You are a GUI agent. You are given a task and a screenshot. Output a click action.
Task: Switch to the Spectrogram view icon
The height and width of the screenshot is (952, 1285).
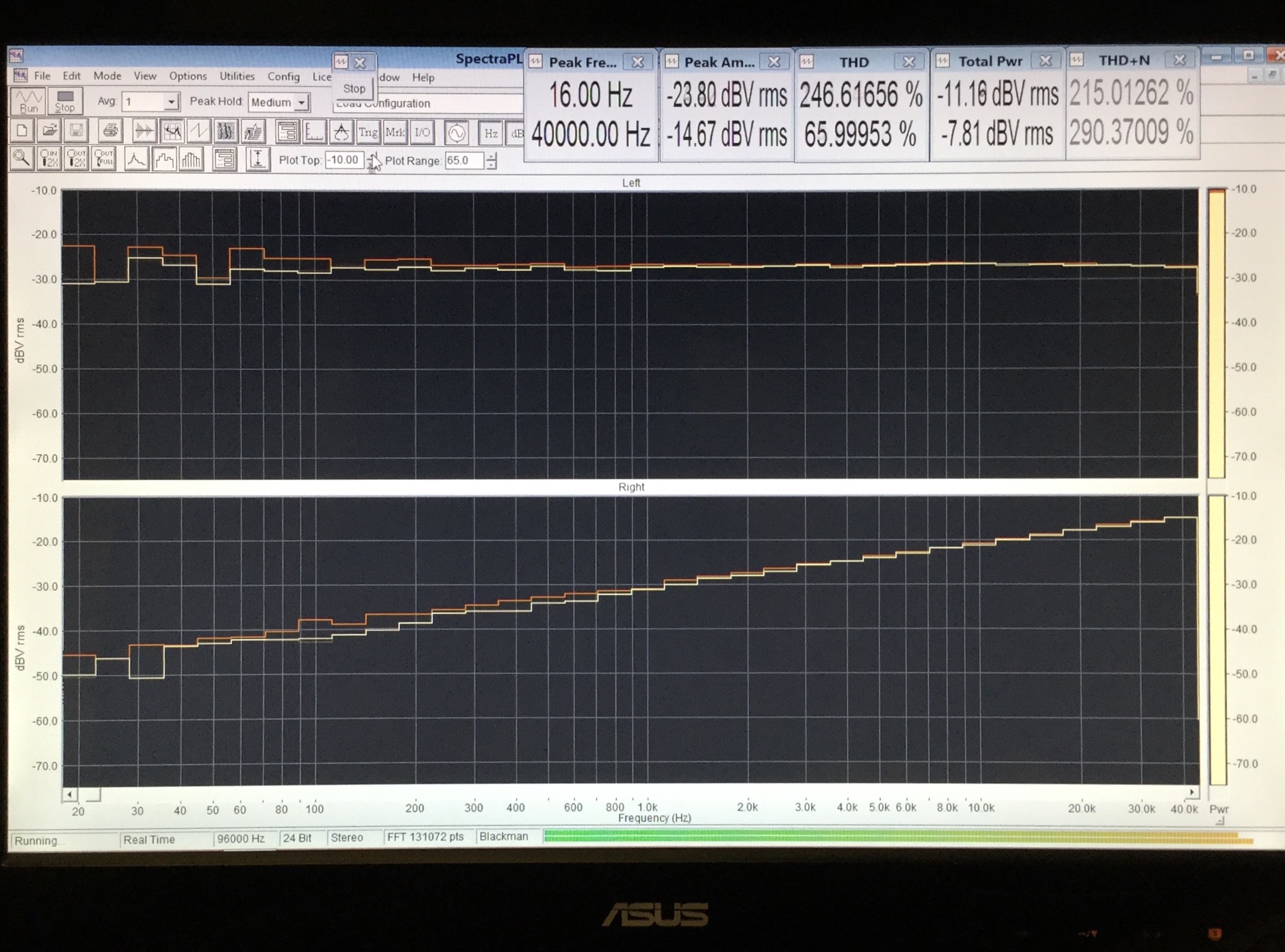click(226, 131)
